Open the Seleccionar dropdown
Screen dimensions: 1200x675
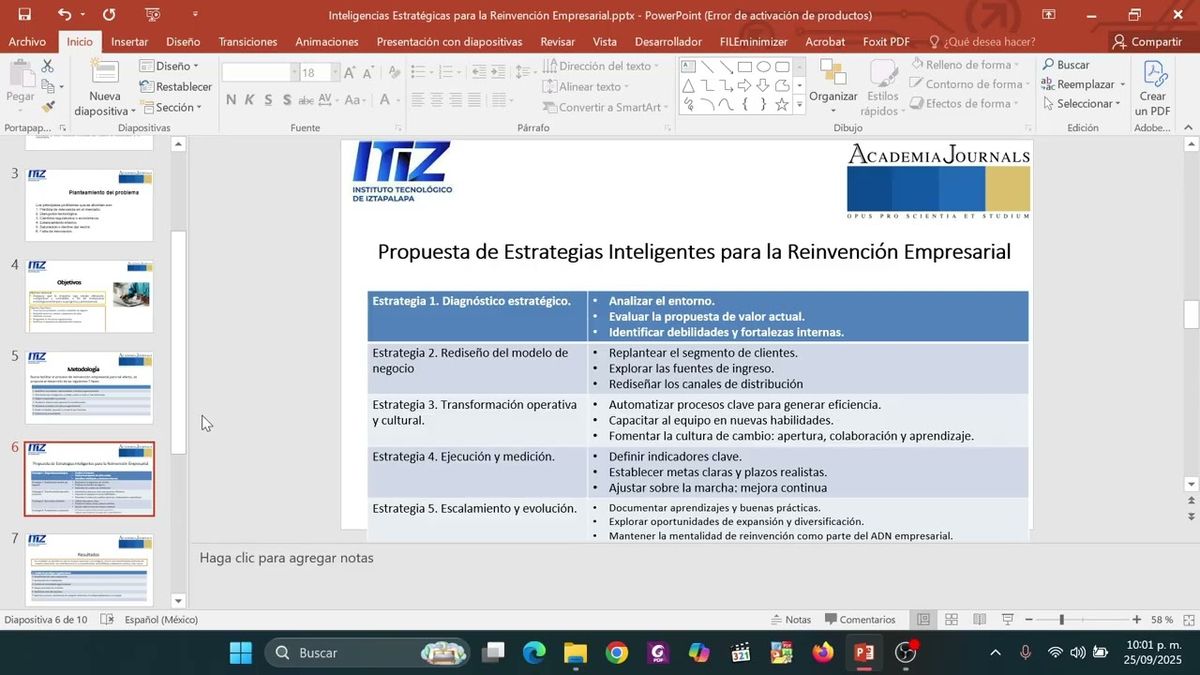1083,104
